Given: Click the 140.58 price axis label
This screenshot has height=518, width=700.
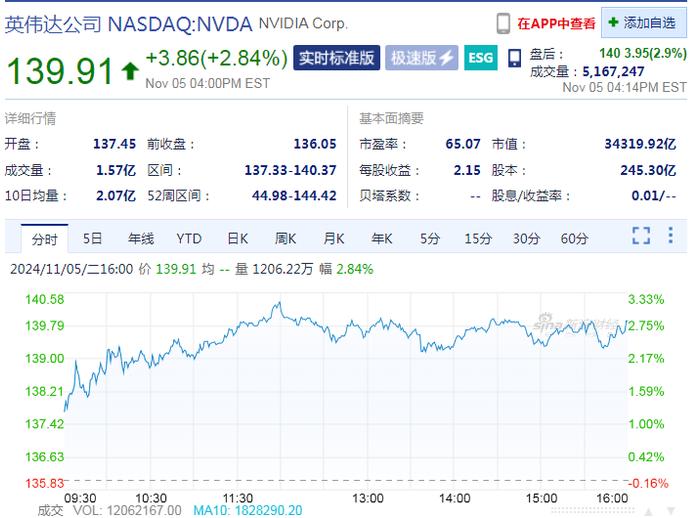Looking at the screenshot, I should [x=45, y=299].
